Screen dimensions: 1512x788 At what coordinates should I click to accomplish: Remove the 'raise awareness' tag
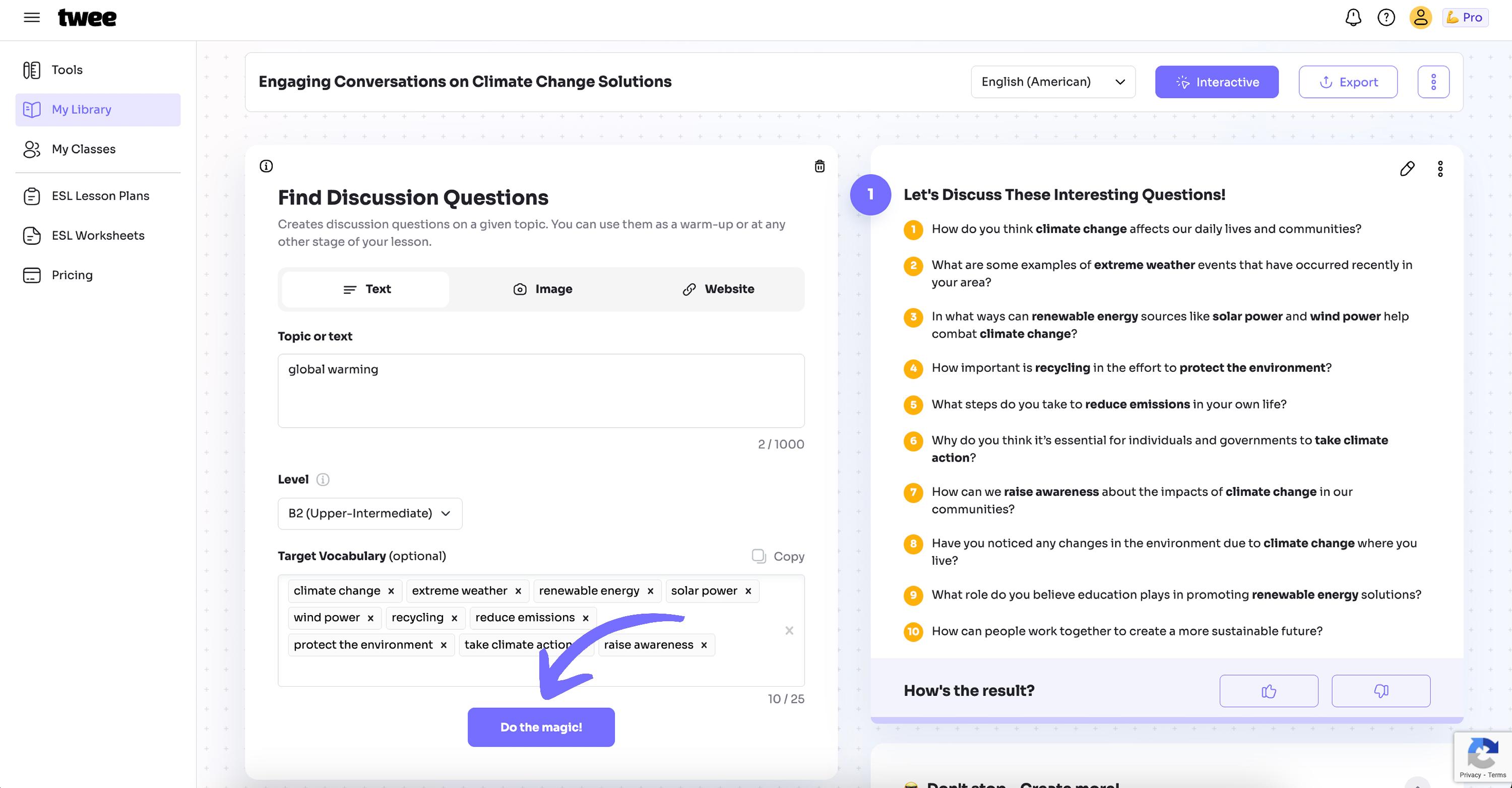click(704, 645)
